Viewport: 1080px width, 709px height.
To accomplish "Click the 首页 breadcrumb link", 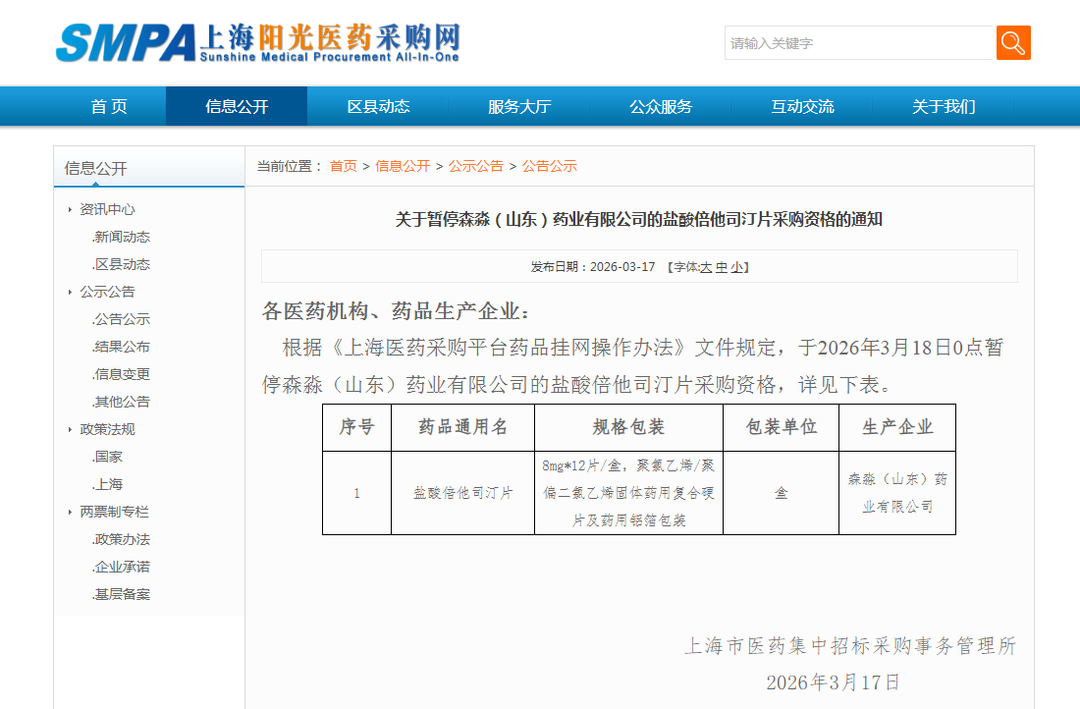I will (x=343, y=166).
